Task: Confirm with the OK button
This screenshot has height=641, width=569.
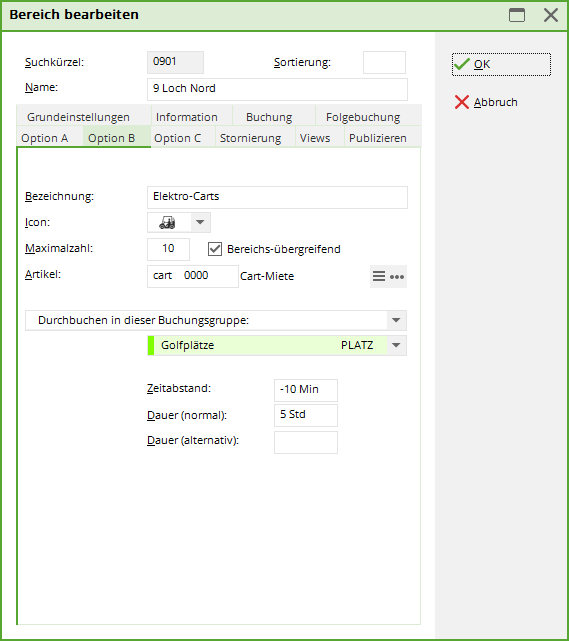Action: coord(501,64)
